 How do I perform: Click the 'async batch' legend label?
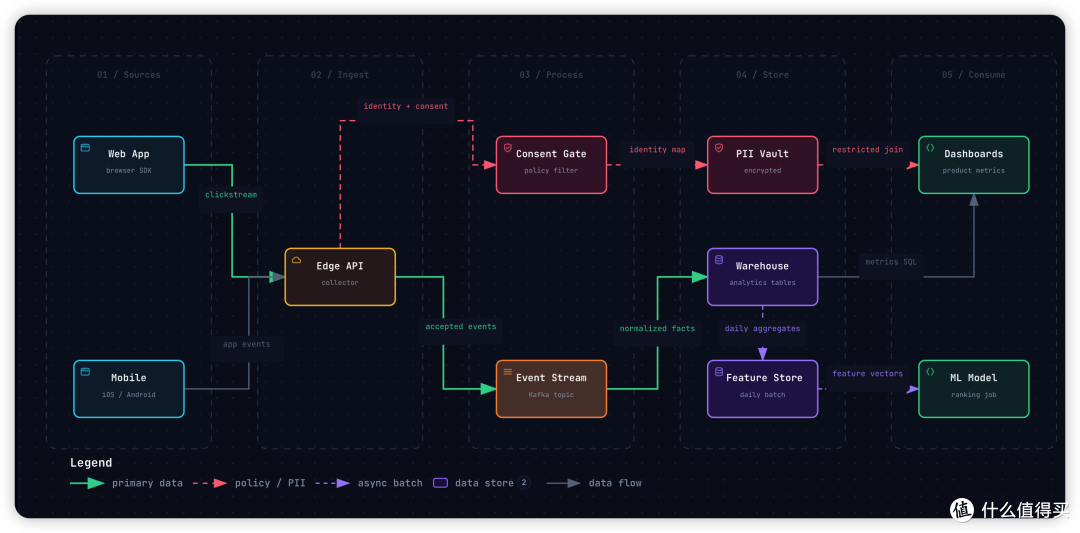click(390, 483)
